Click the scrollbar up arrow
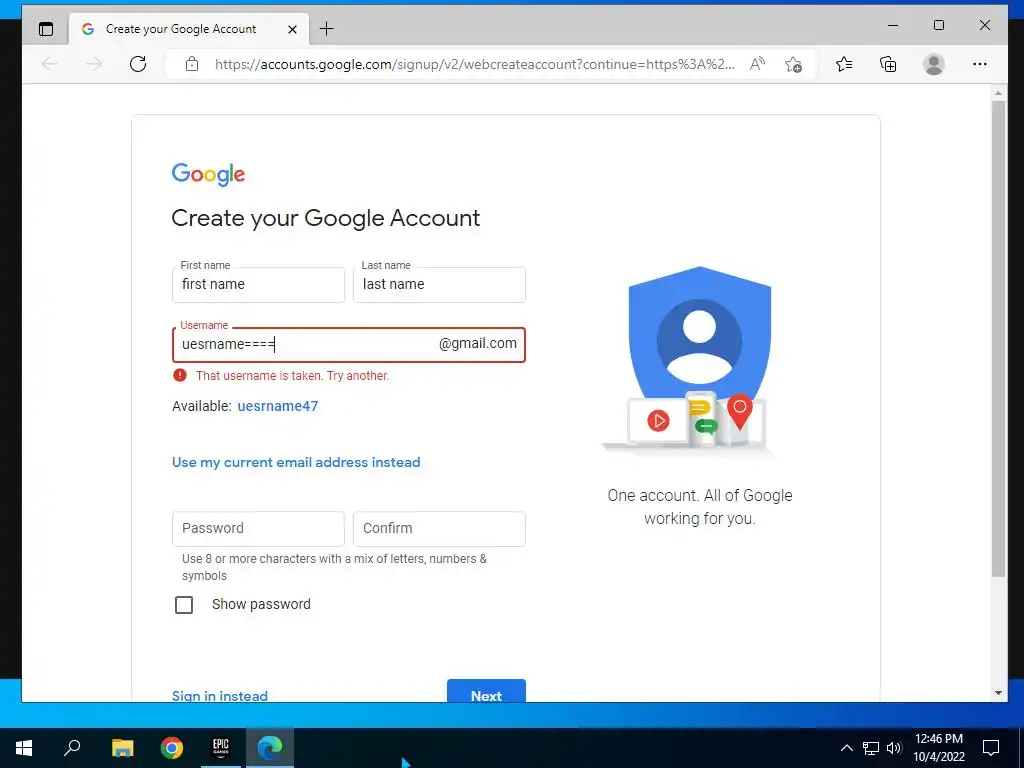Image resolution: width=1024 pixels, height=768 pixels. 998,93
